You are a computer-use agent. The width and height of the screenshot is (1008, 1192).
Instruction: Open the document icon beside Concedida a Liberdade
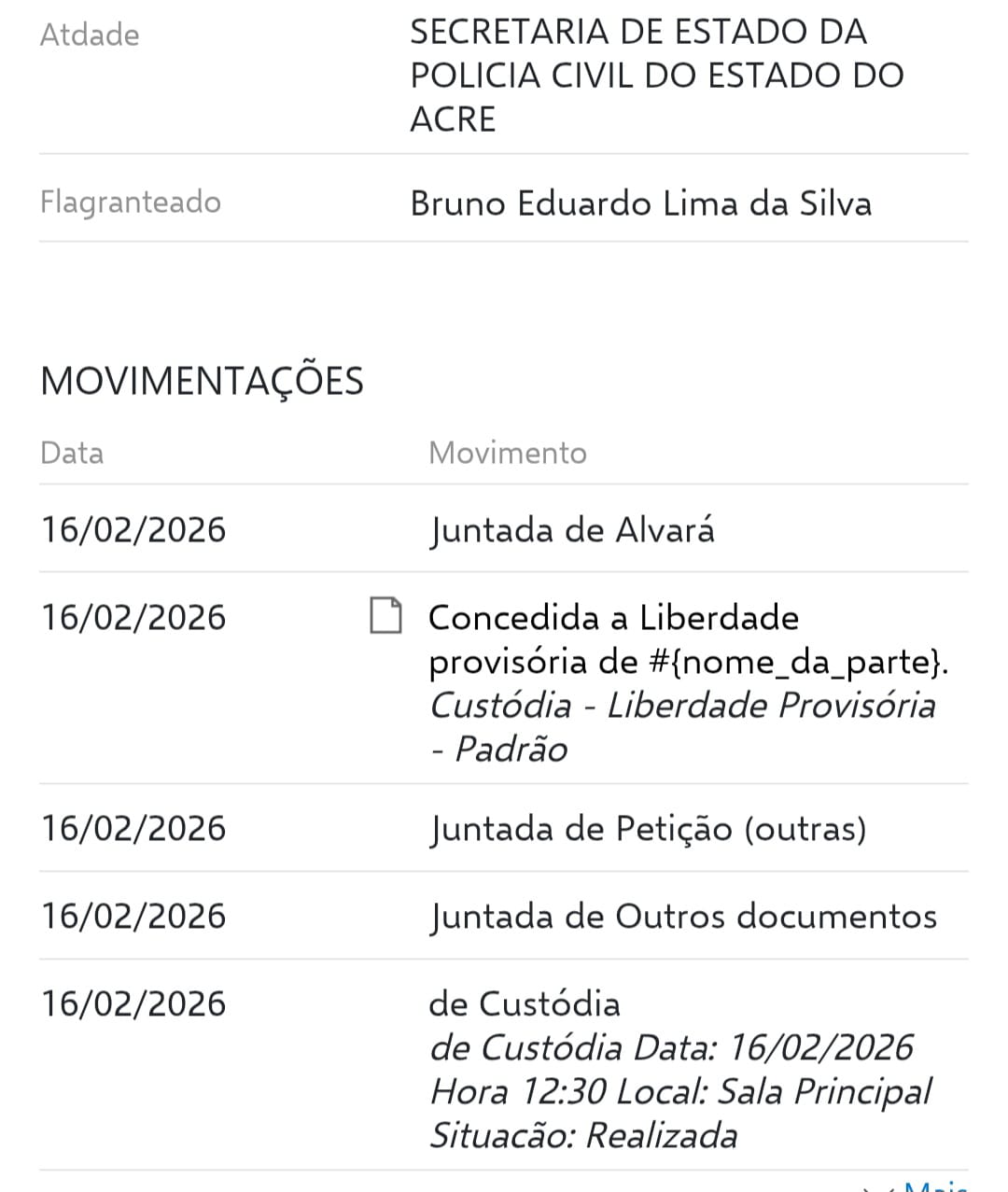(x=385, y=617)
